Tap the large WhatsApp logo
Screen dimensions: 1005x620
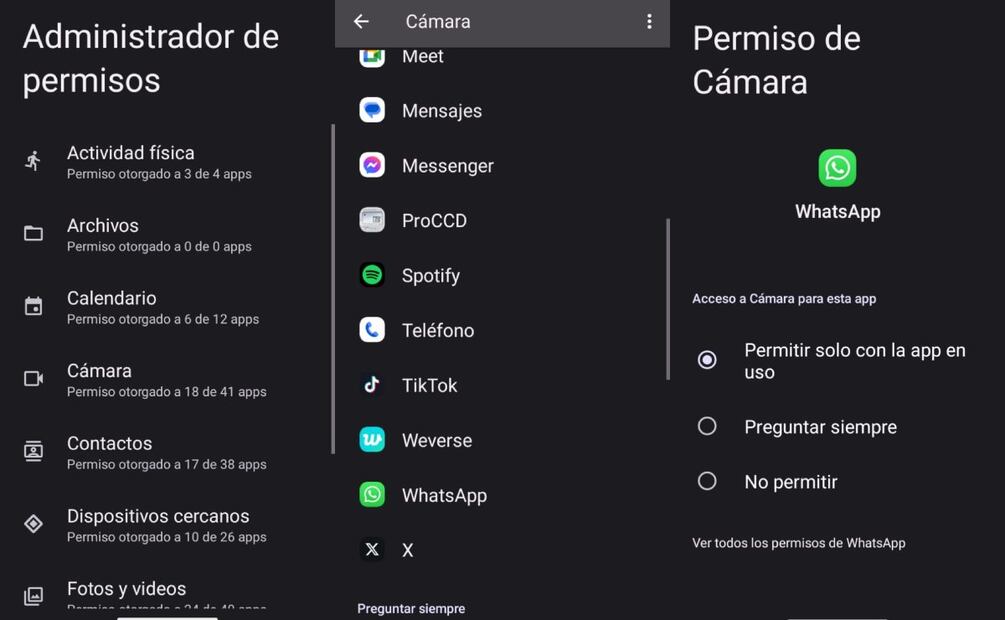click(837, 168)
